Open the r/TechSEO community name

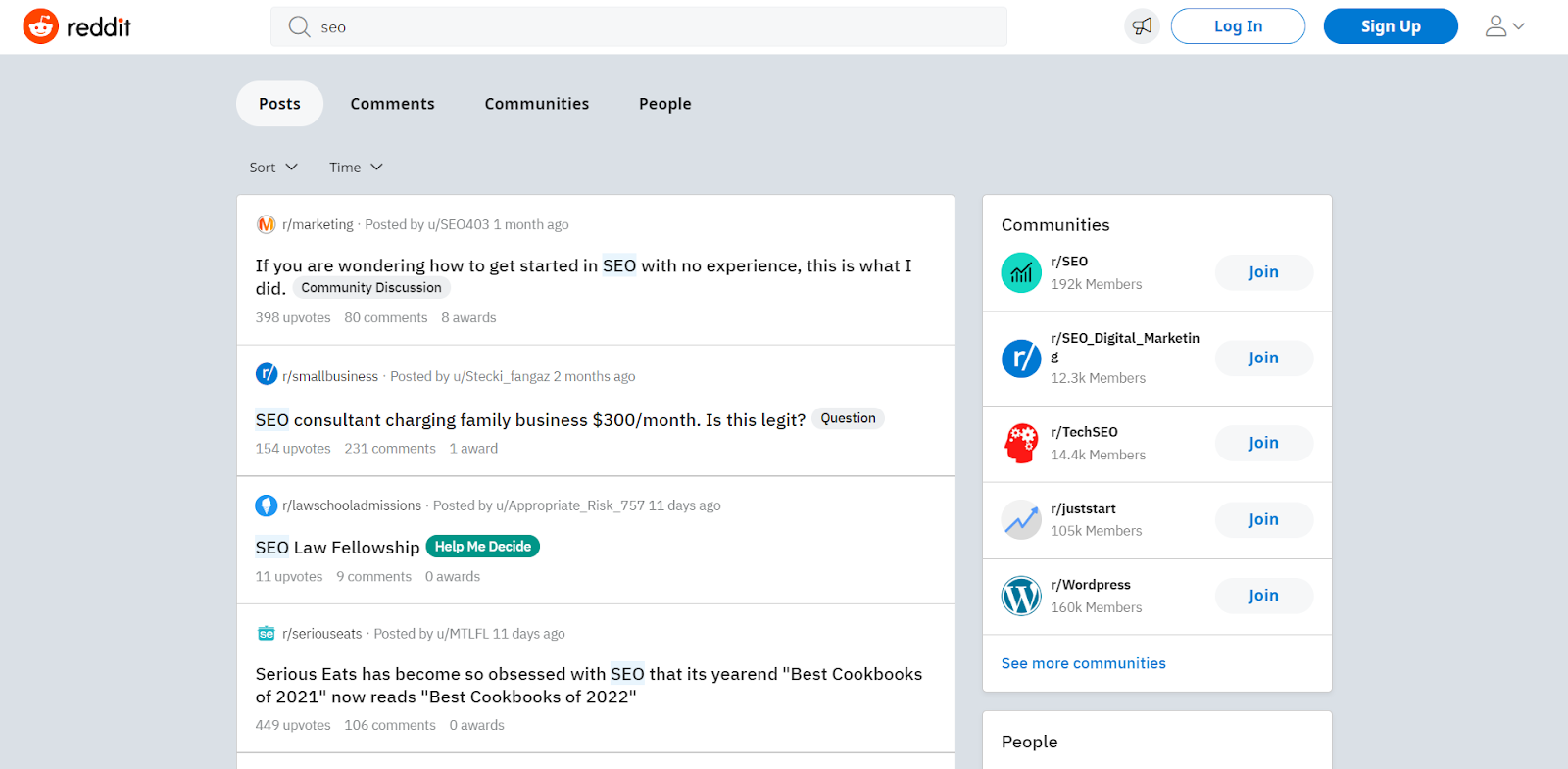(x=1084, y=432)
